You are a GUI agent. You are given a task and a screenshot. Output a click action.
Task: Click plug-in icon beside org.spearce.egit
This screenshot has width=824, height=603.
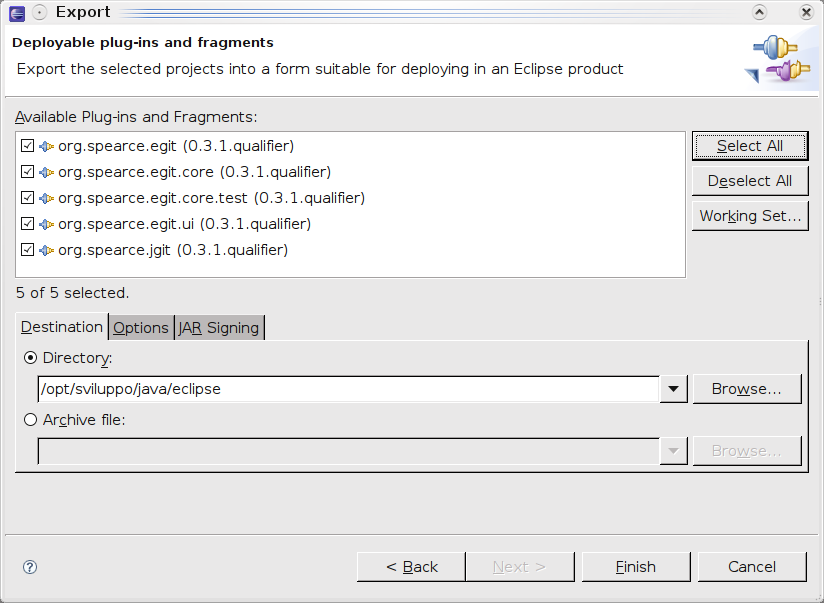click(46, 146)
